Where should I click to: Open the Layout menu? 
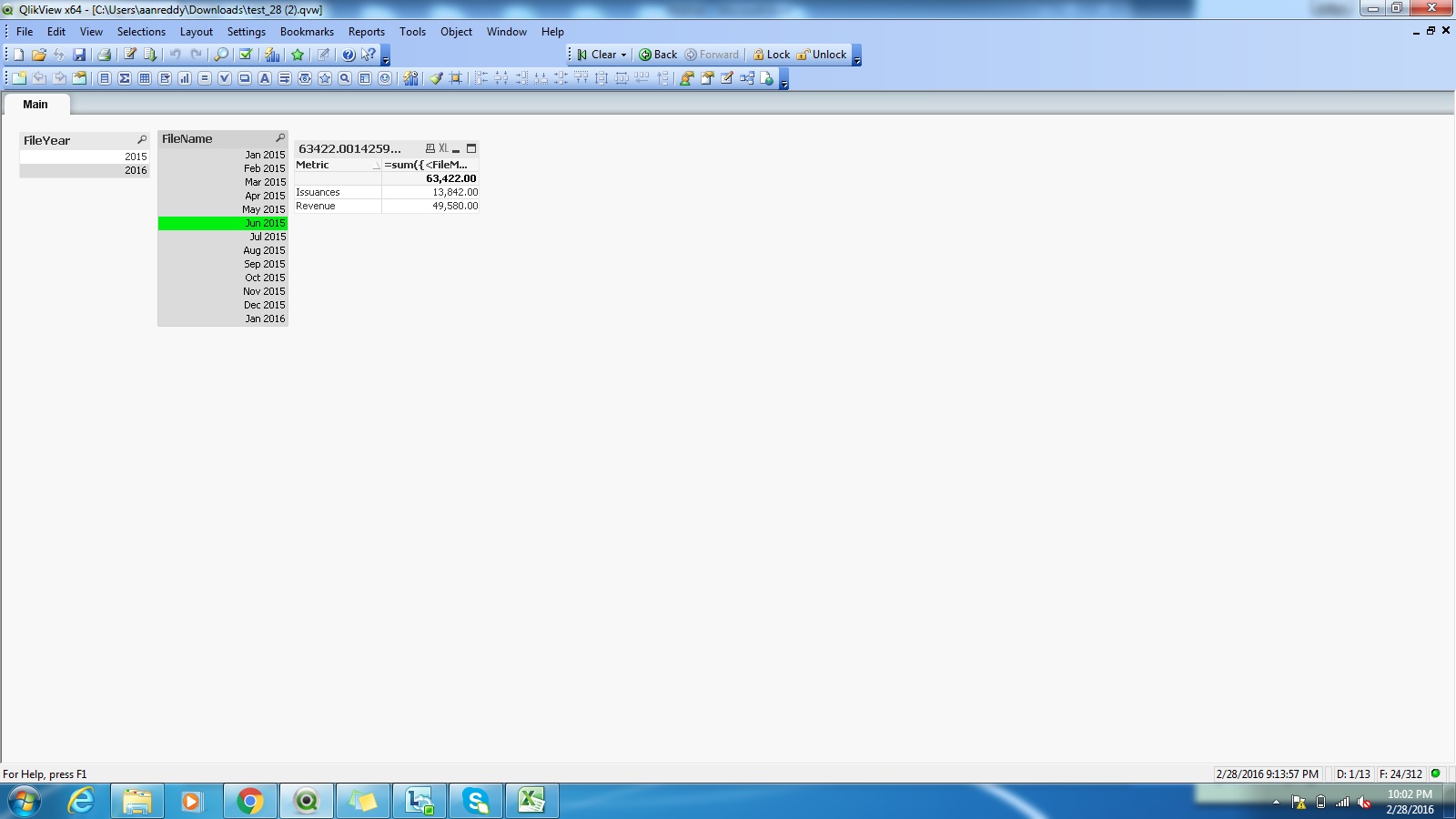(x=197, y=32)
